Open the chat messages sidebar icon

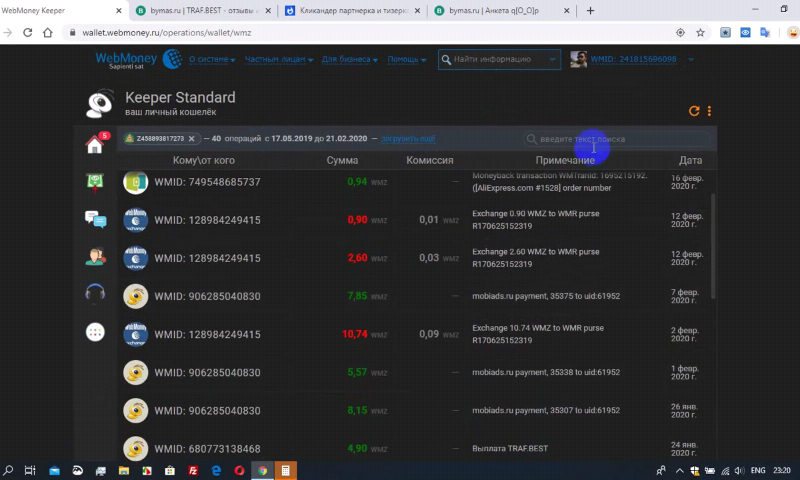pyautogui.click(x=95, y=219)
